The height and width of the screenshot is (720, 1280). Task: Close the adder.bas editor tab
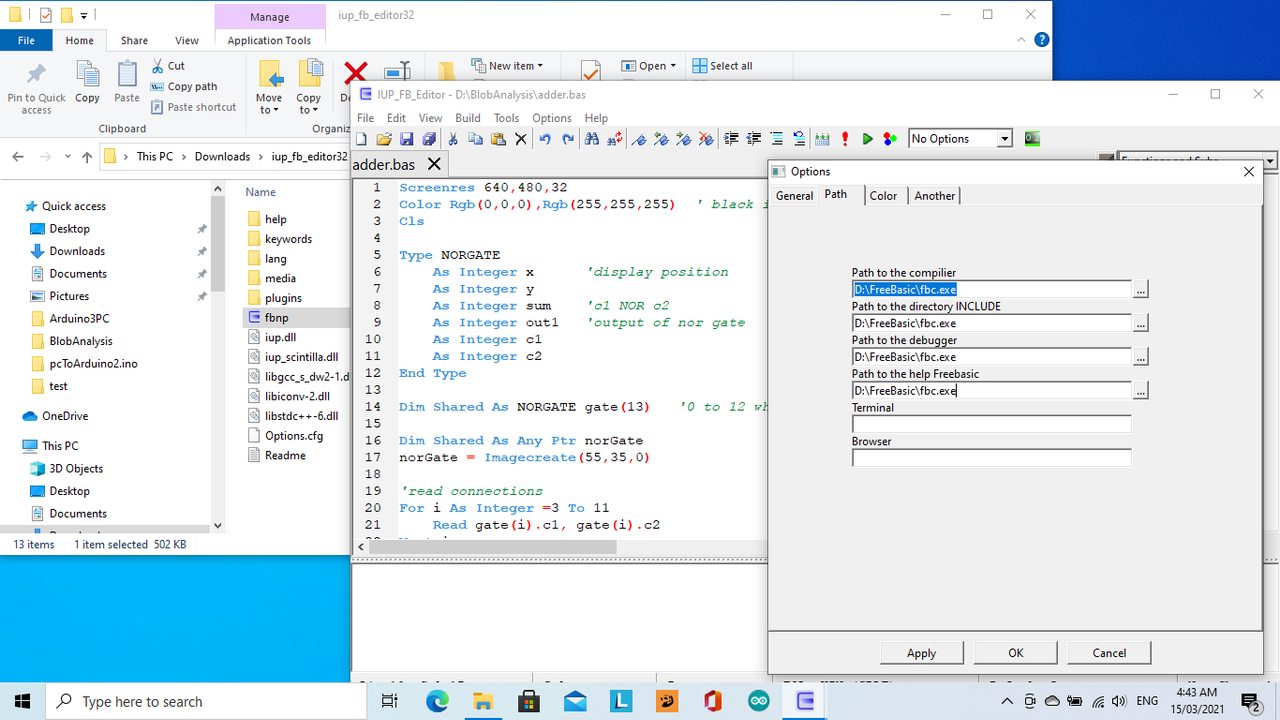pos(434,164)
